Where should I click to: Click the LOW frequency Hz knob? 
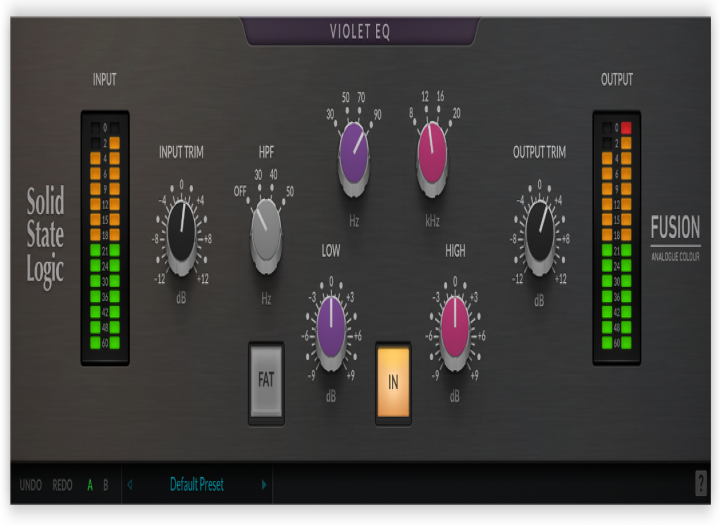pos(354,158)
